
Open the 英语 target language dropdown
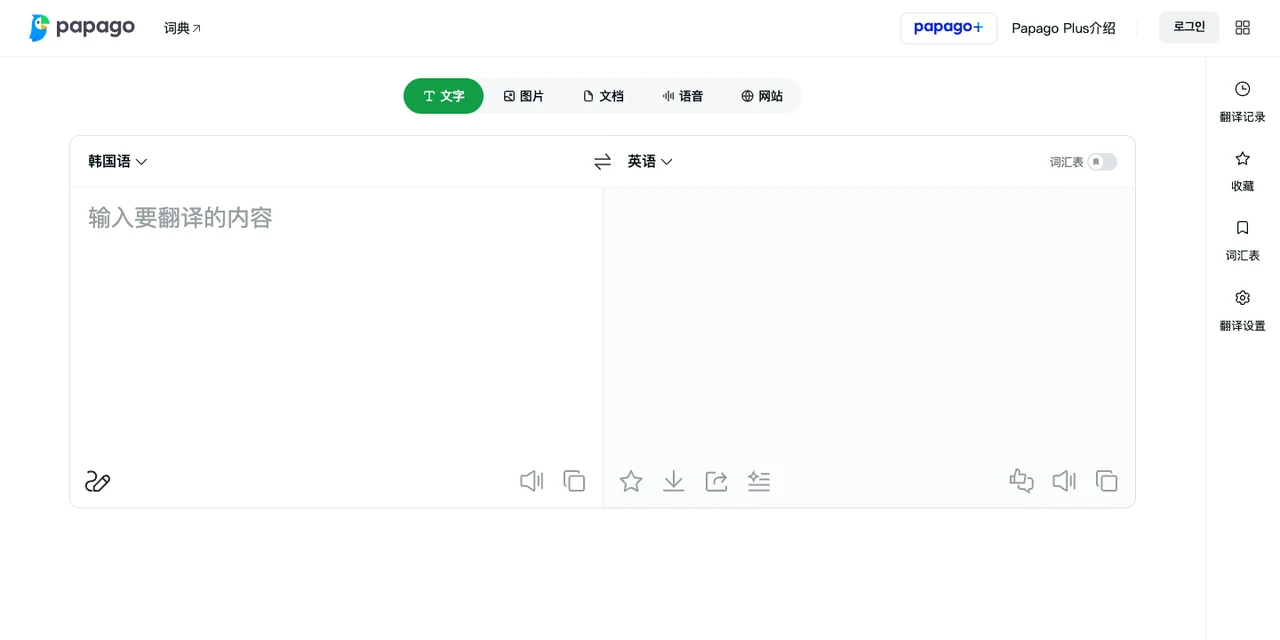pyautogui.click(x=650, y=161)
